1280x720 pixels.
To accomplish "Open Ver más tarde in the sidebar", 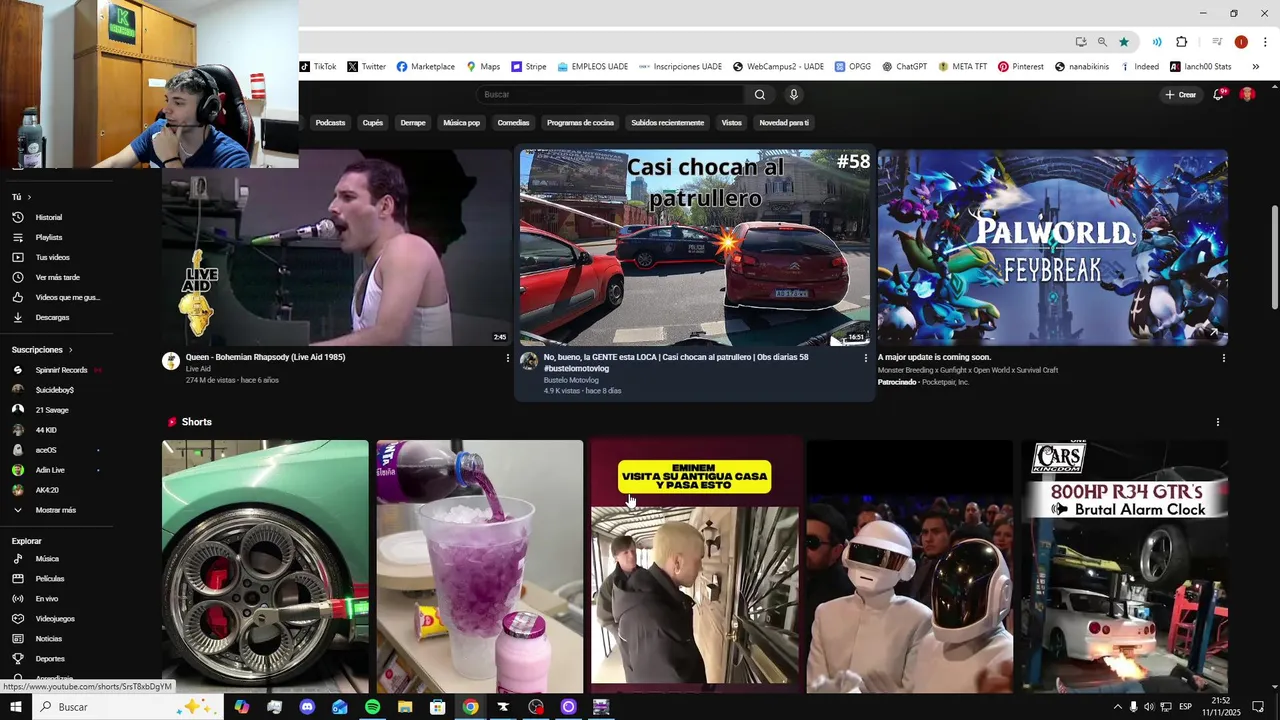I will 56,277.
